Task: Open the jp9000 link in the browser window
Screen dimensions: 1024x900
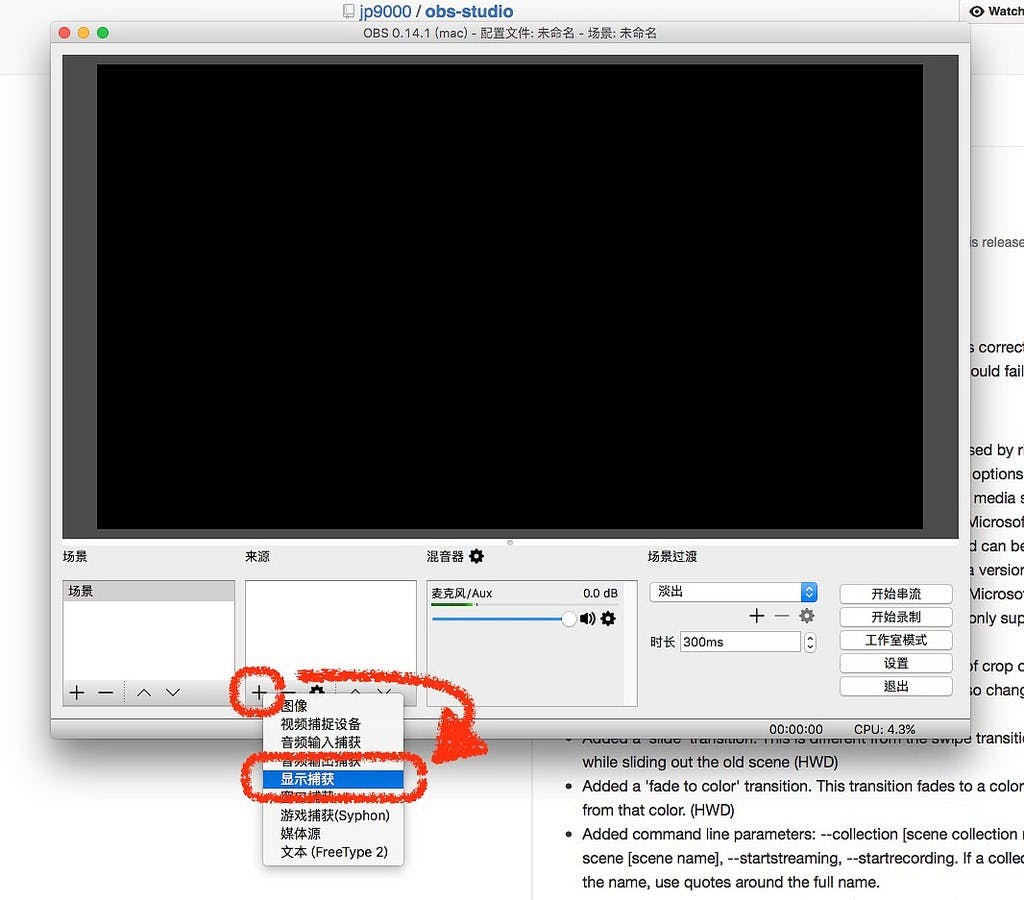Action: tap(385, 11)
